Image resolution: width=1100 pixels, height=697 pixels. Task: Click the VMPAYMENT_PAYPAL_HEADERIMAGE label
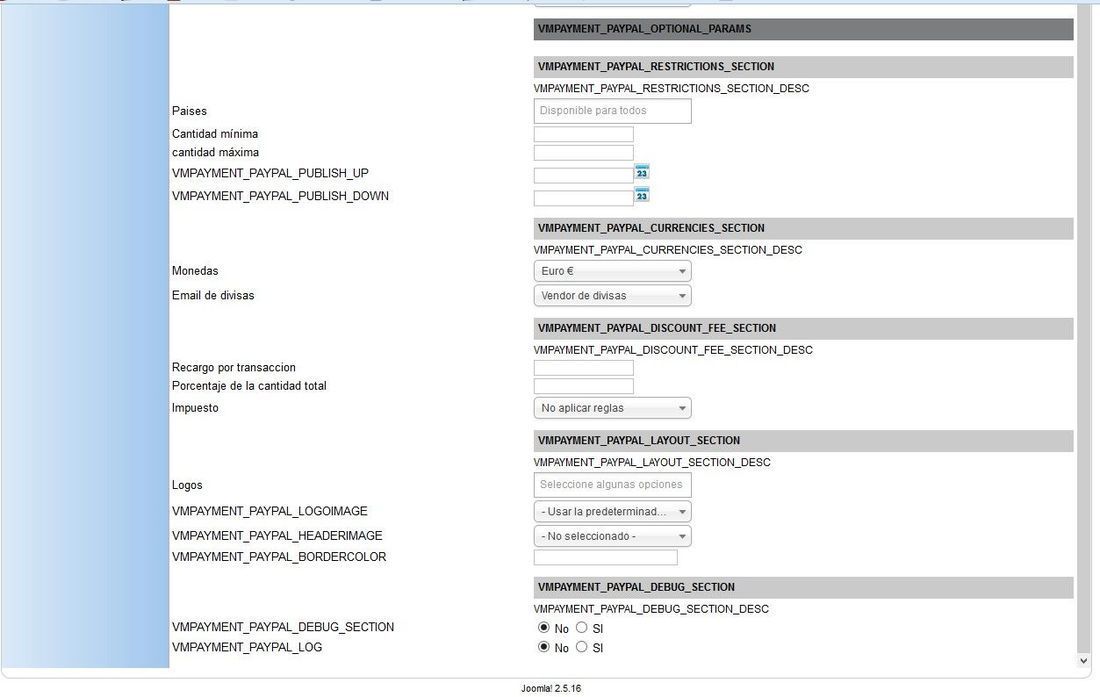click(277, 536)
